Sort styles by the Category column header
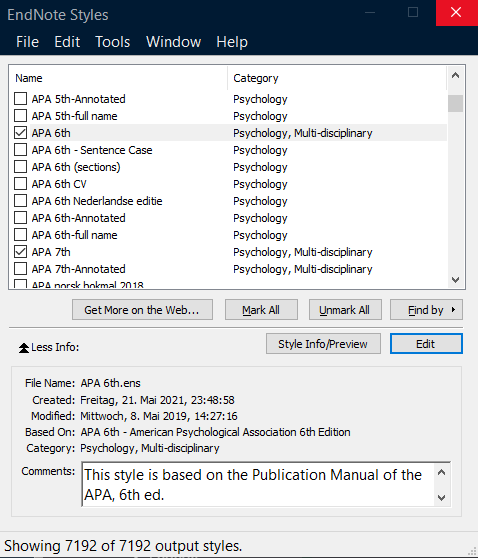The width and height of the screenshot is (478, 558). click(336, 78)
